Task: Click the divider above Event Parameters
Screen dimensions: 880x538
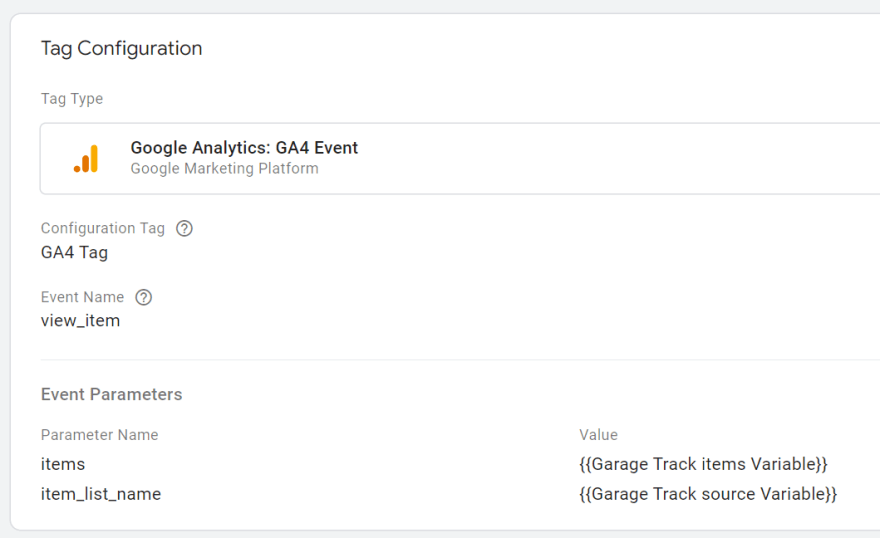Action: [x=460, y=360]
